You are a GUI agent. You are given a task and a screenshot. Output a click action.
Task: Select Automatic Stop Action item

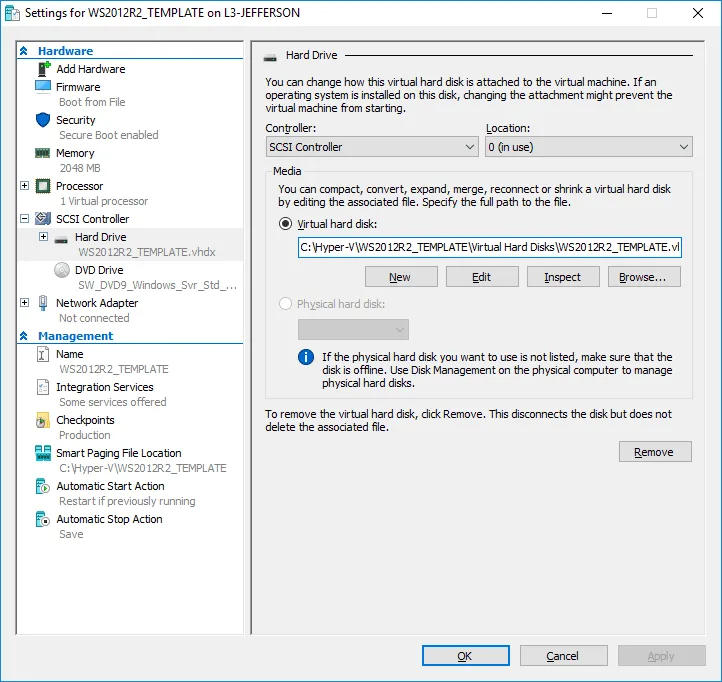(109, 519)
